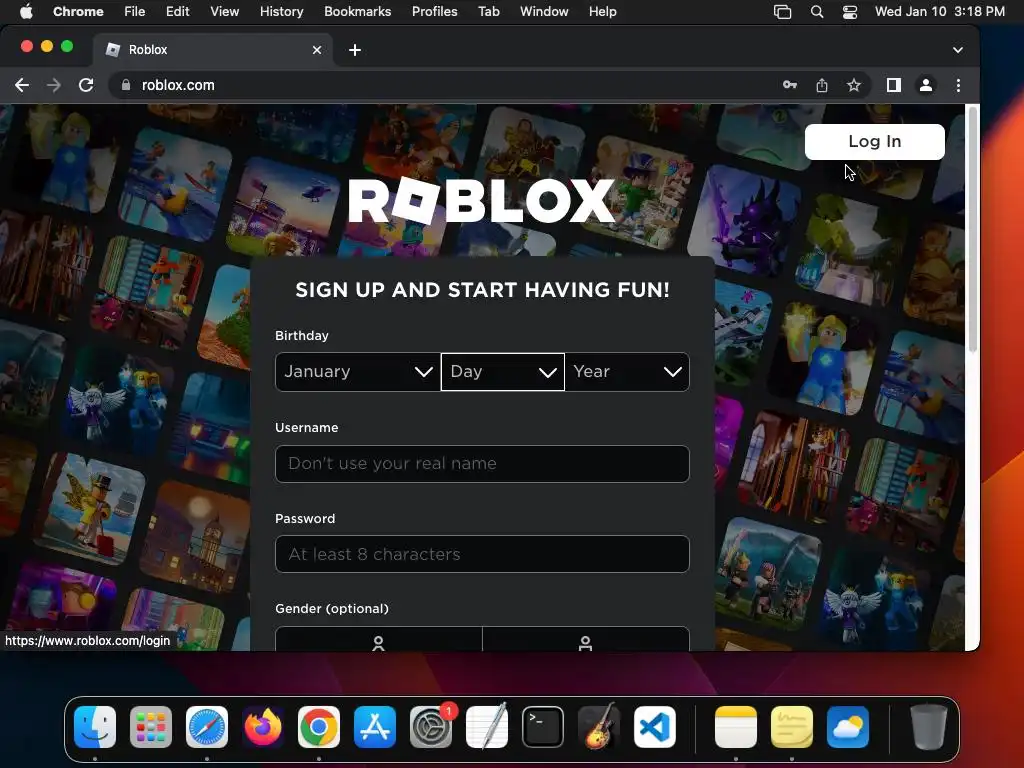The height and width of the screenshot is (768, 1024).
Task: Go back with the browser back arrow
Action: coord(22,85)
